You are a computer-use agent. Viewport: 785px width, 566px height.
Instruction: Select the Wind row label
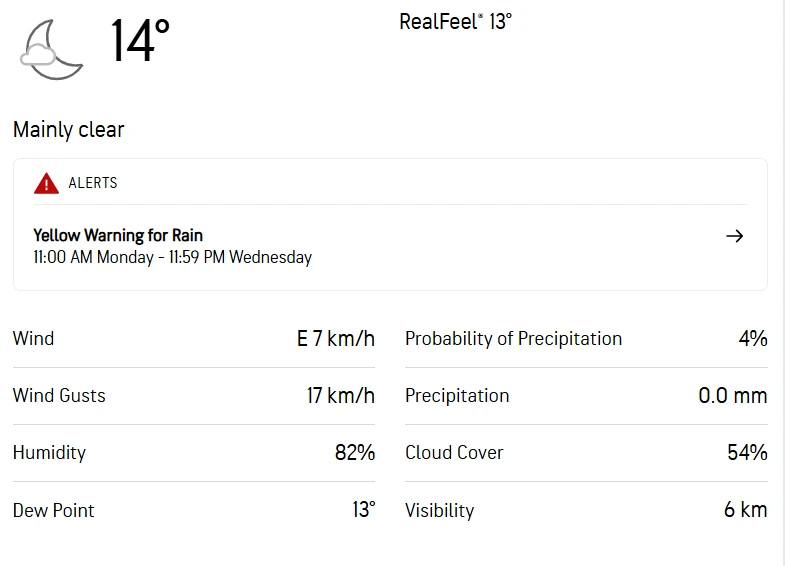click(x=34, y=339)
